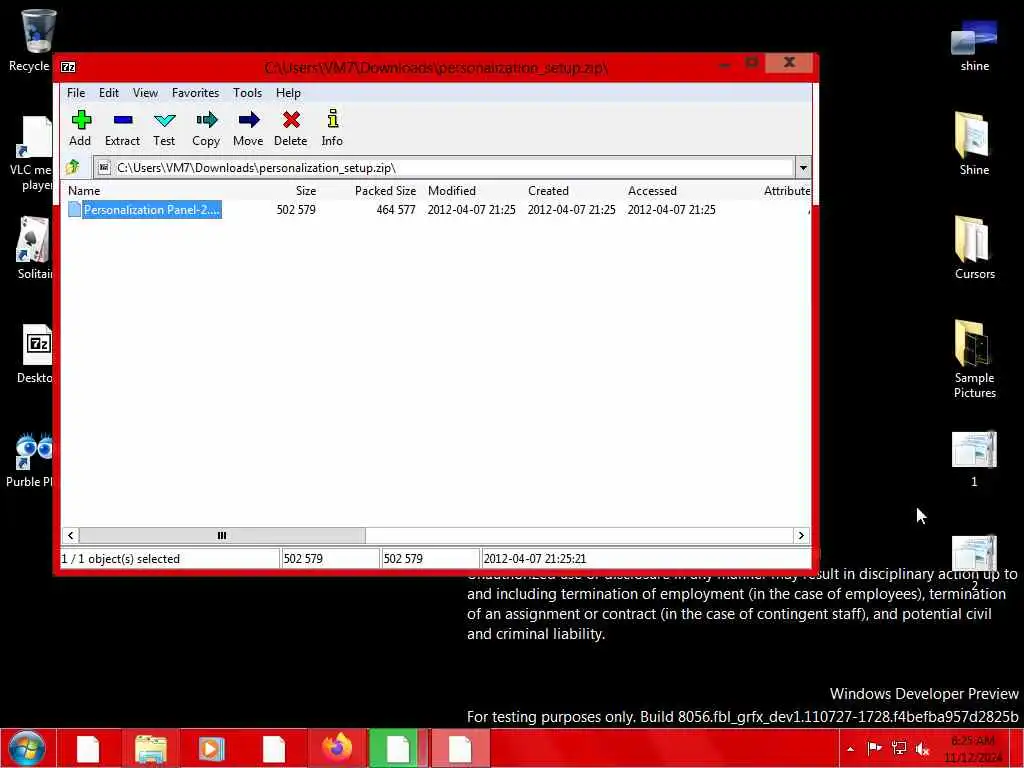This screenshot has height=768, width=1024.
Task: Expand the address path dropdown
Action: tap(803, 168)
